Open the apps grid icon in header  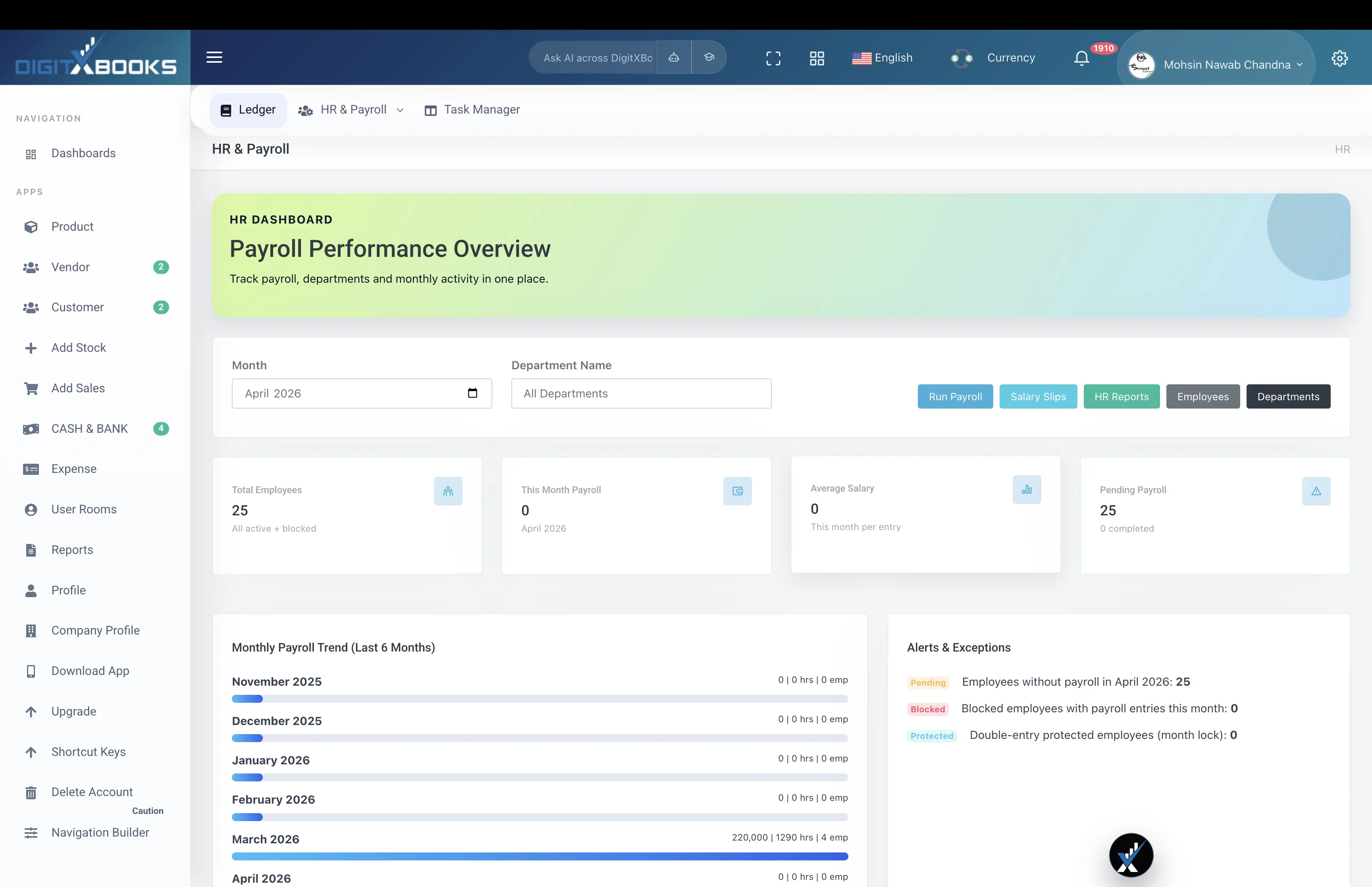[x=817, y=58]
